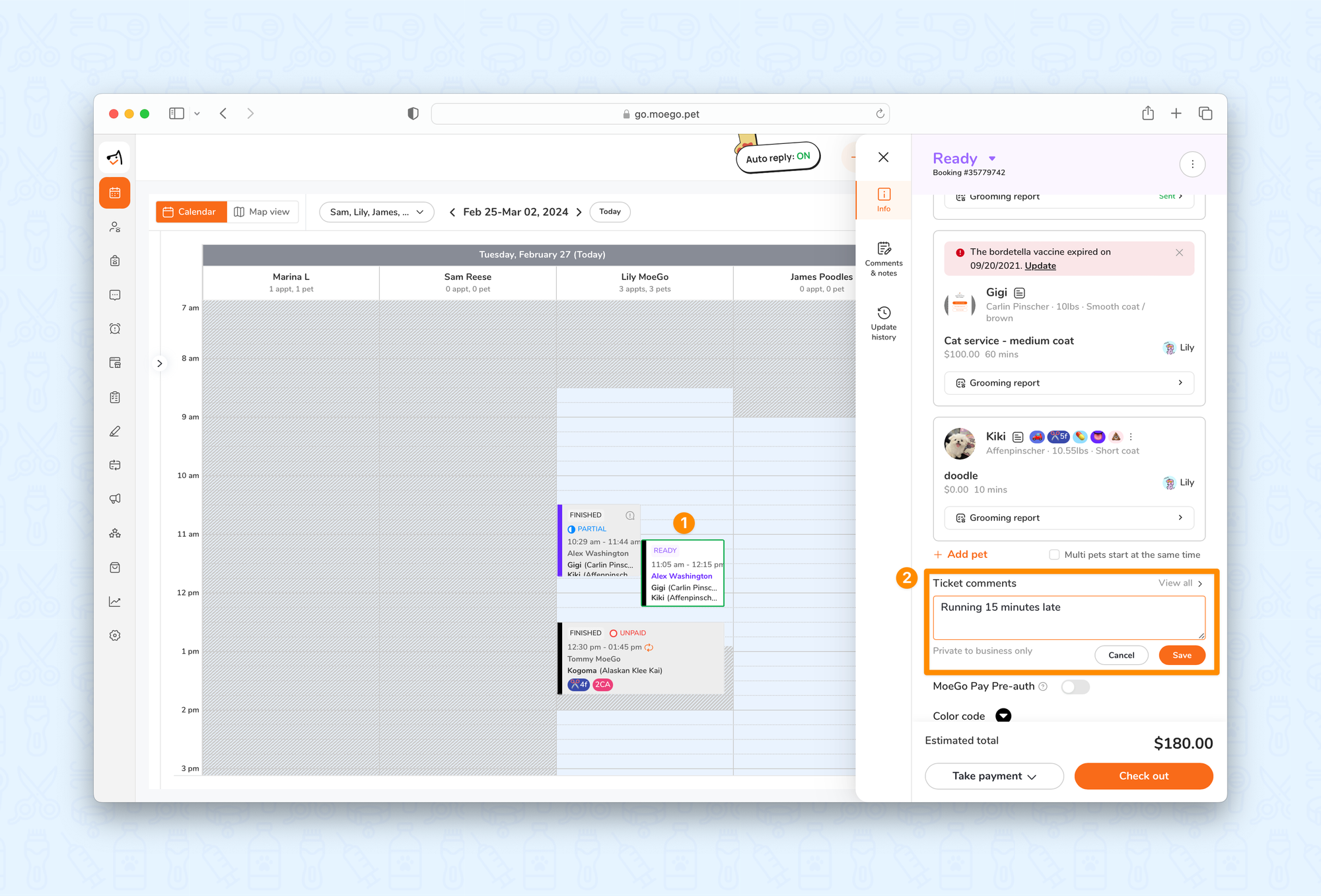Open Update history panel
The height and width of the screenshot is (896, 1321).
pos(883,323)
